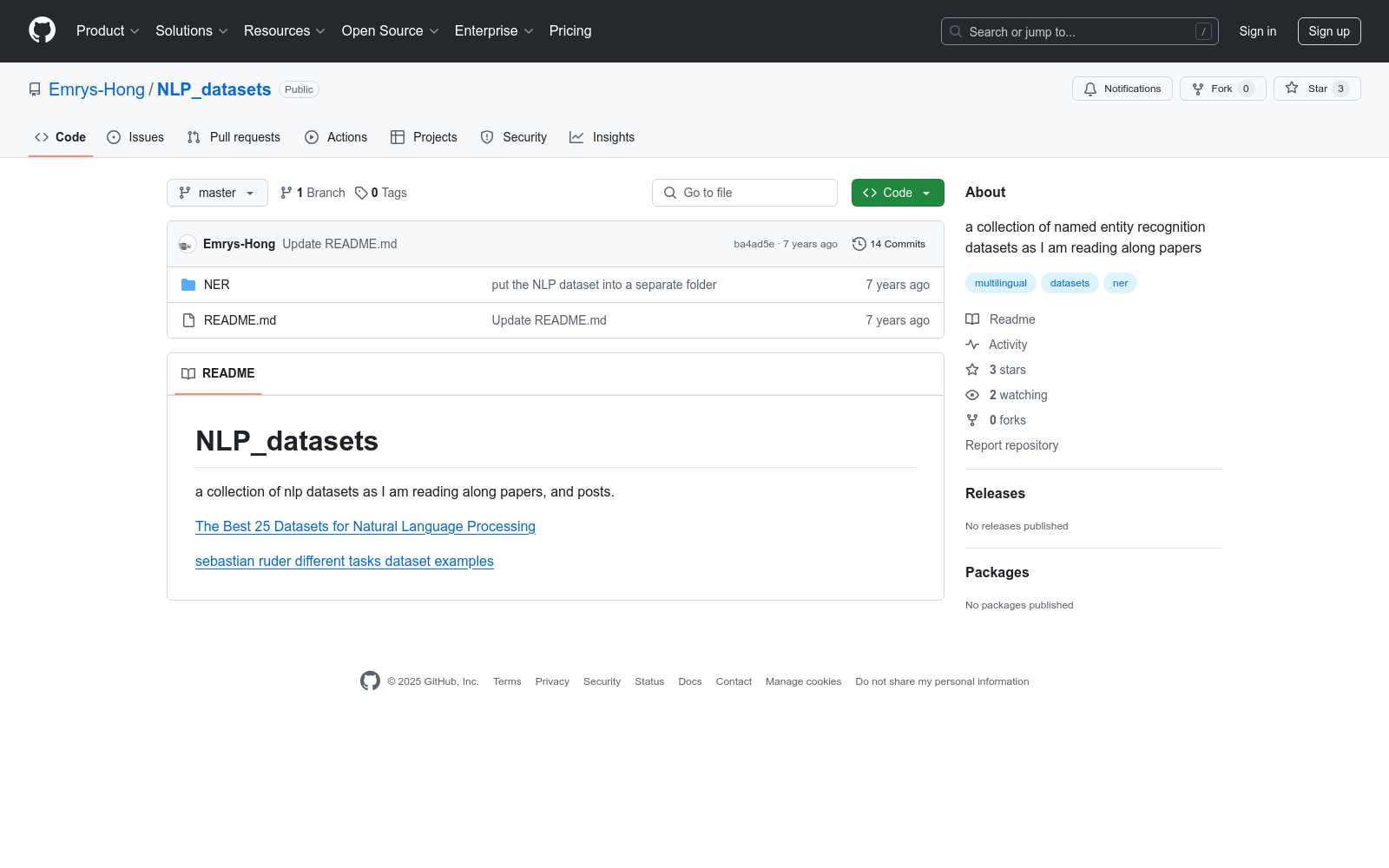Select the README tab heading
Viewport: 1389px width, 868px height.
(218, 373)
